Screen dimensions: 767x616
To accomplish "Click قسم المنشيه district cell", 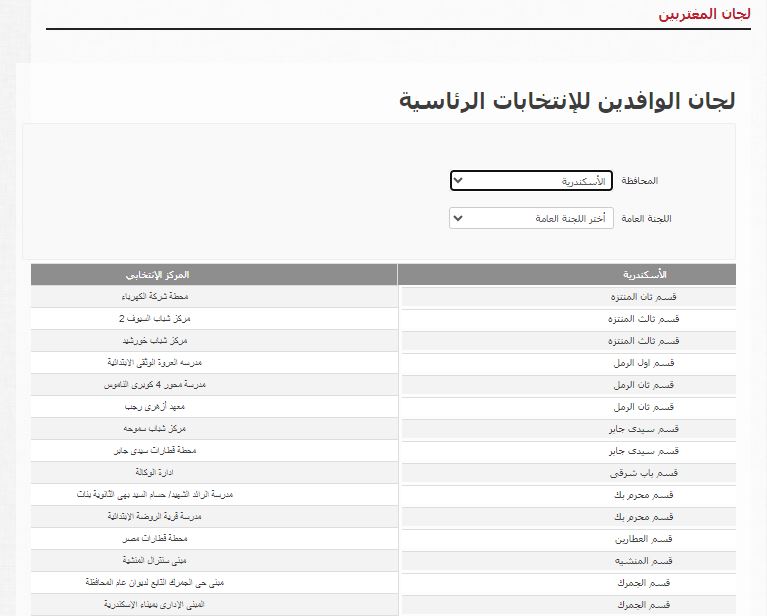I will [568, 561].
